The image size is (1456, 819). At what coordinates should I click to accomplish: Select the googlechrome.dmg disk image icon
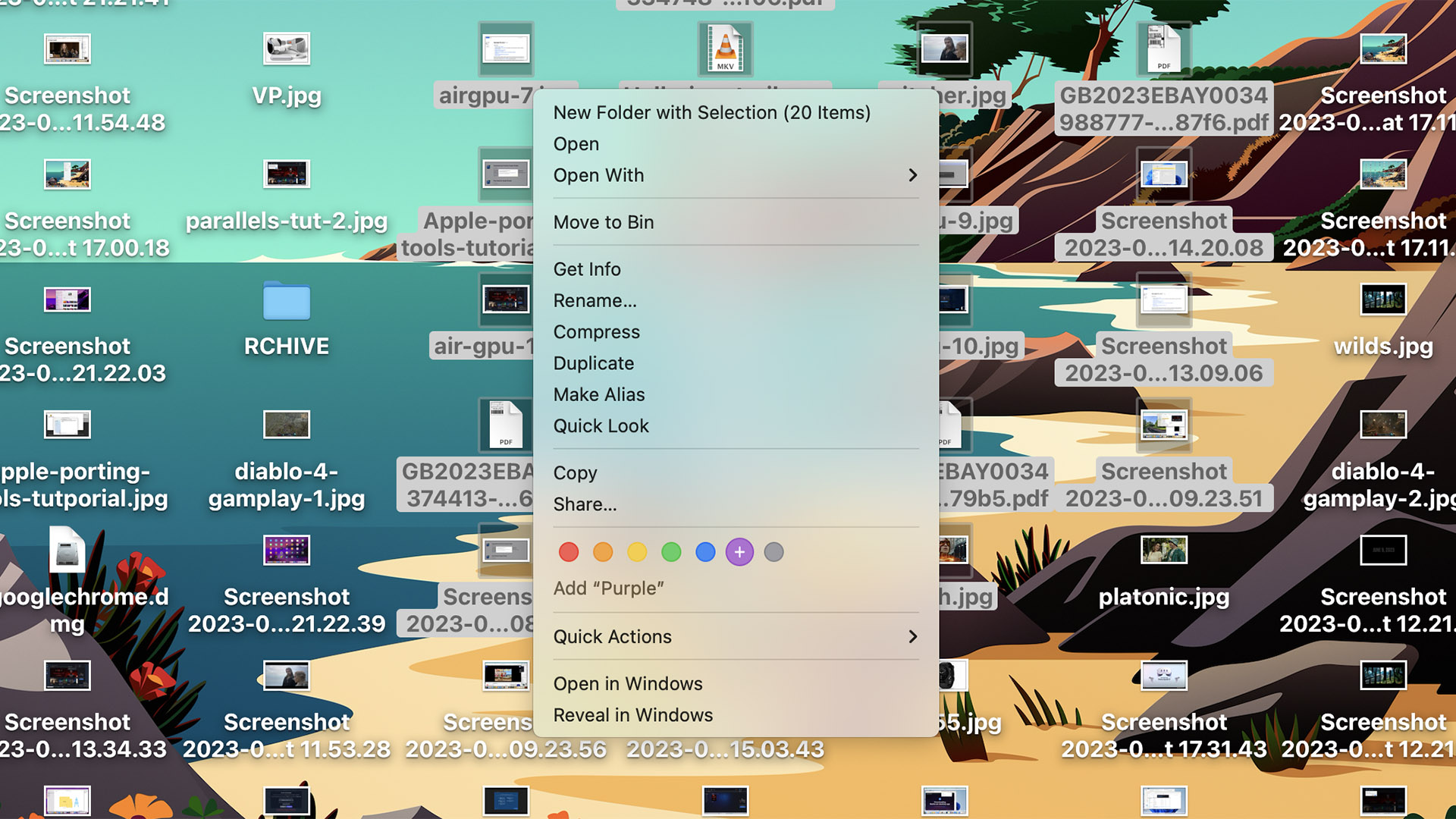pyautogui.click(x=67, y=551)
